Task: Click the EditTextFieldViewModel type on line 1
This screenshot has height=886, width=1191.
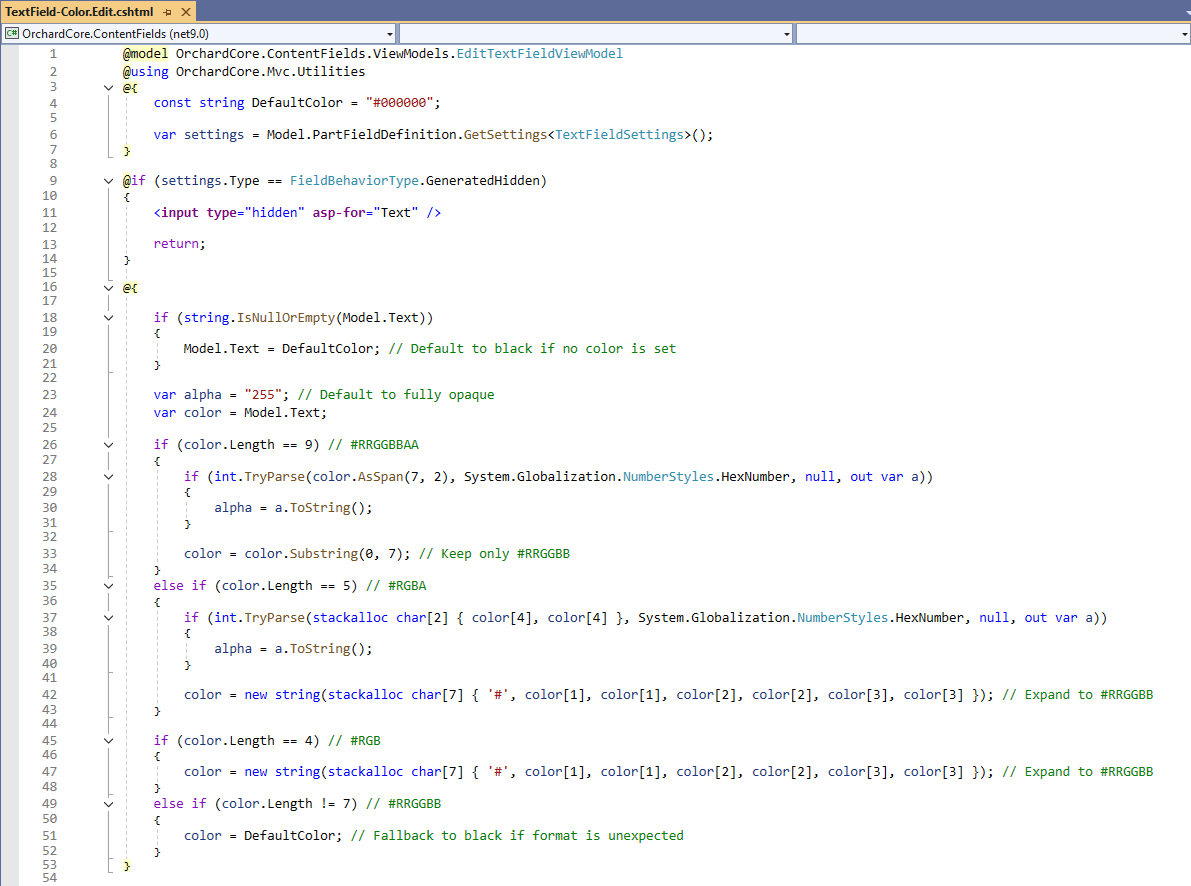Action: tap(539, 54)
